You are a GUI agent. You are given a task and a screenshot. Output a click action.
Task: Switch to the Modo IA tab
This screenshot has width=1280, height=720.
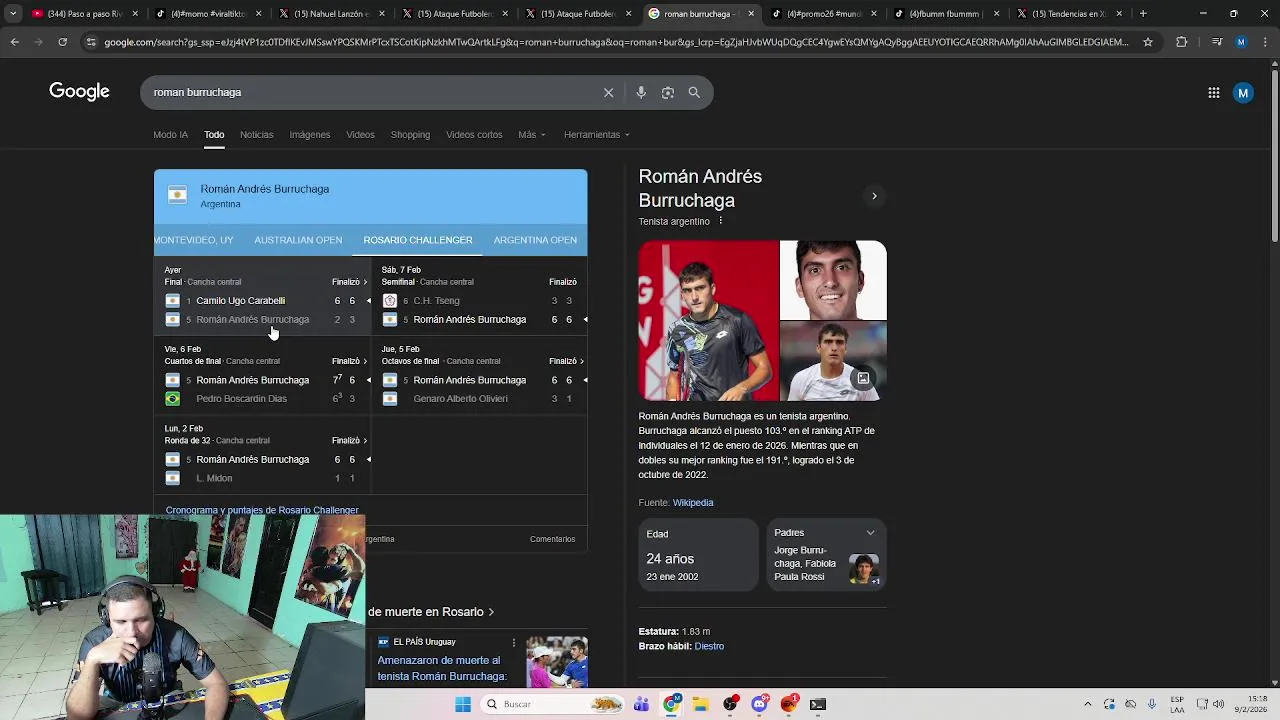(170, 134)
